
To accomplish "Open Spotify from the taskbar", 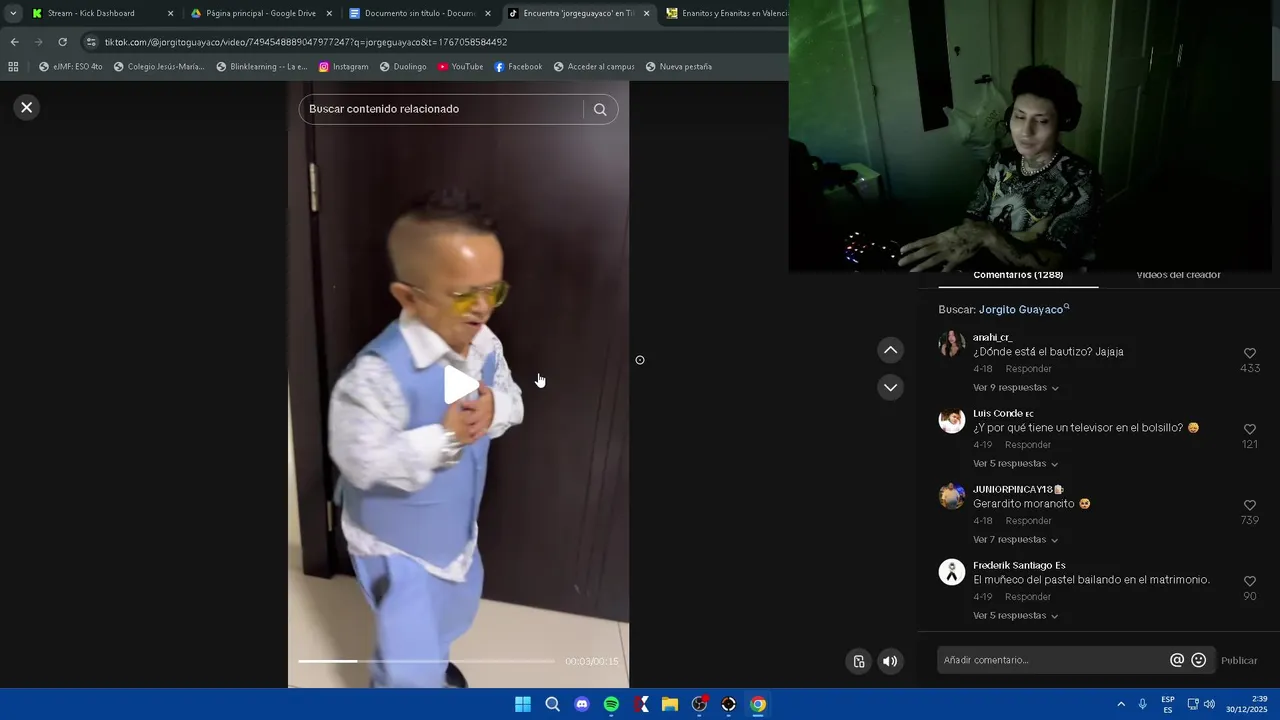I will 611,704.
